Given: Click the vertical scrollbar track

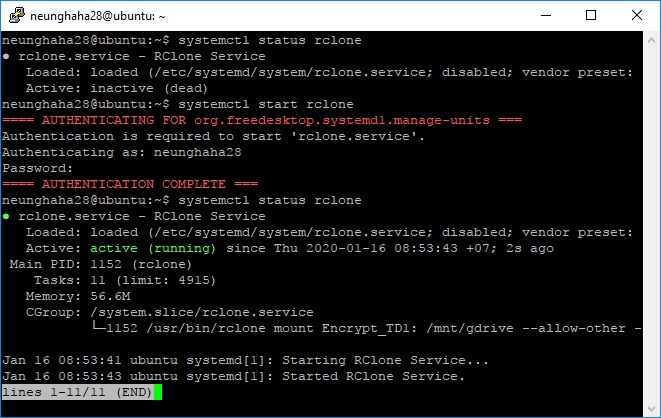Looking at the screenshot, I should (x=651, y=224).
